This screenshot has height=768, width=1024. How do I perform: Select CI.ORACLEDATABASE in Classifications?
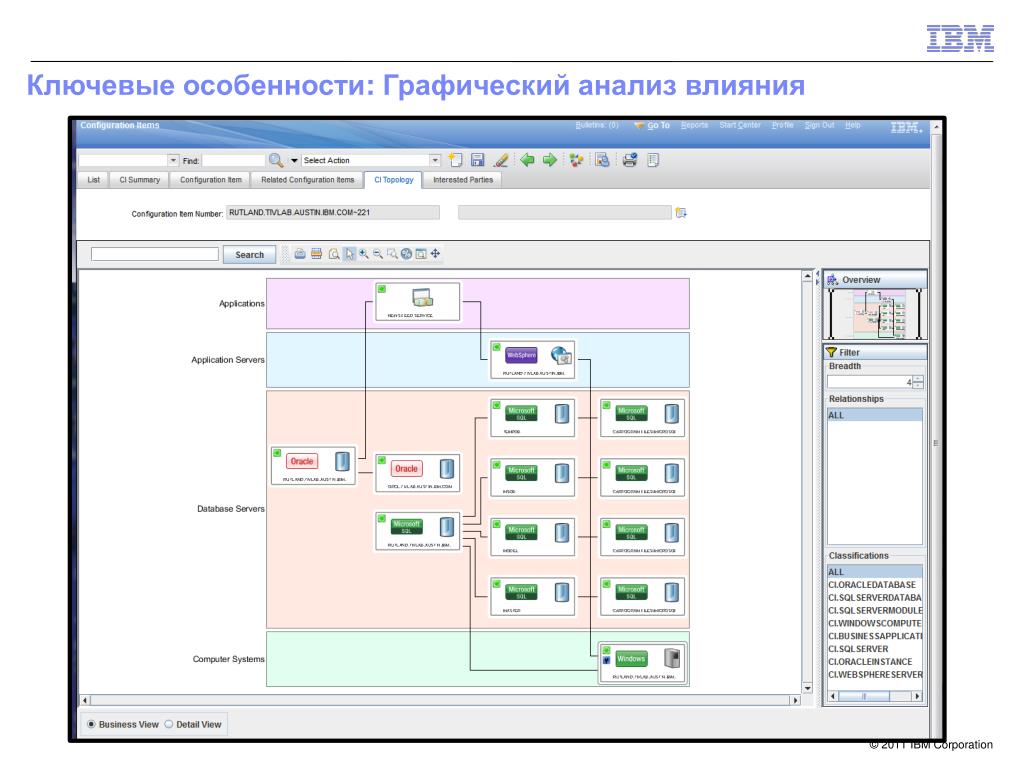pyautogui.click(x=874, y=584)
